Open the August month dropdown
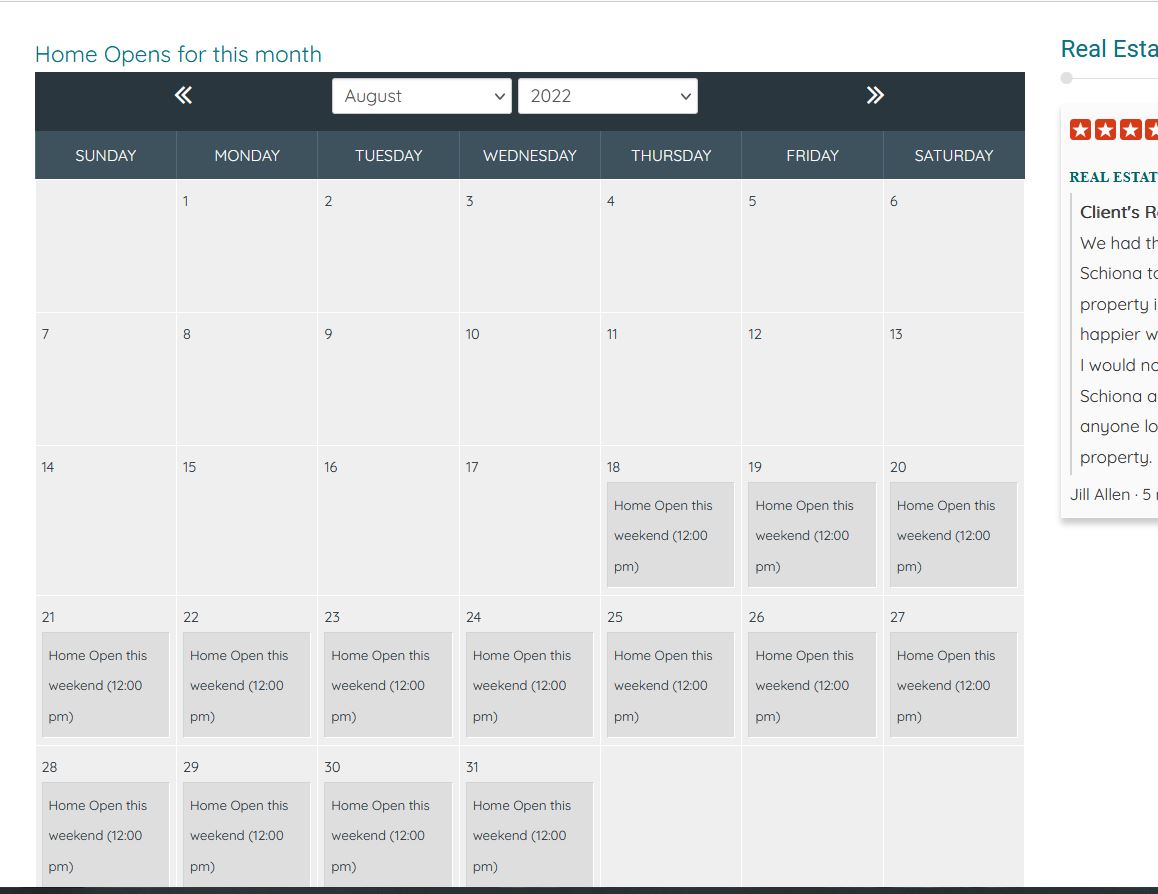Screen dimensions: 1158x894 tap(422, 96)
